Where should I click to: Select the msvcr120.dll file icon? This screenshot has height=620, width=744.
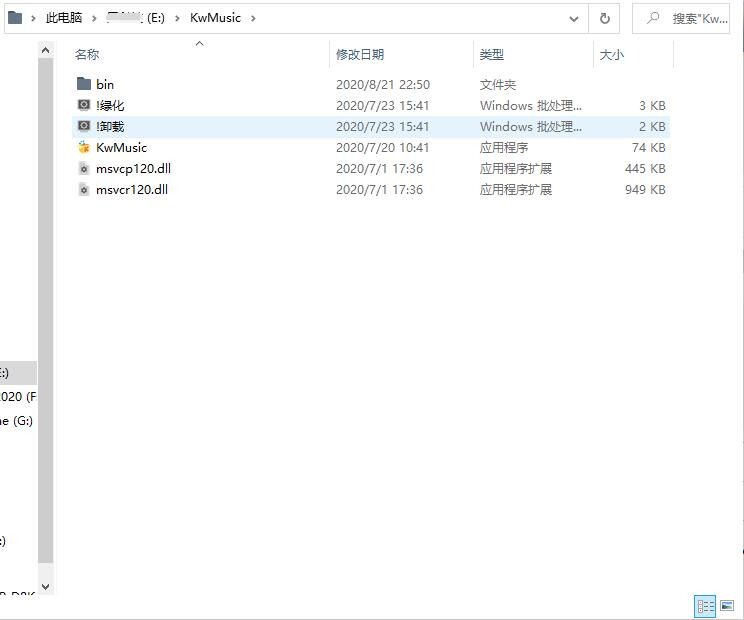point(84,190)
